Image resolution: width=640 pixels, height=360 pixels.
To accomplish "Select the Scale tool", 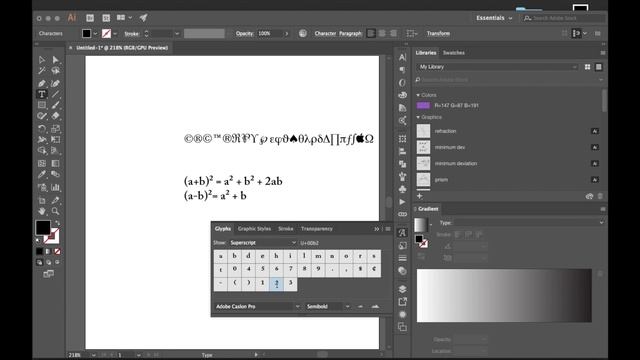I will (56, 129).
